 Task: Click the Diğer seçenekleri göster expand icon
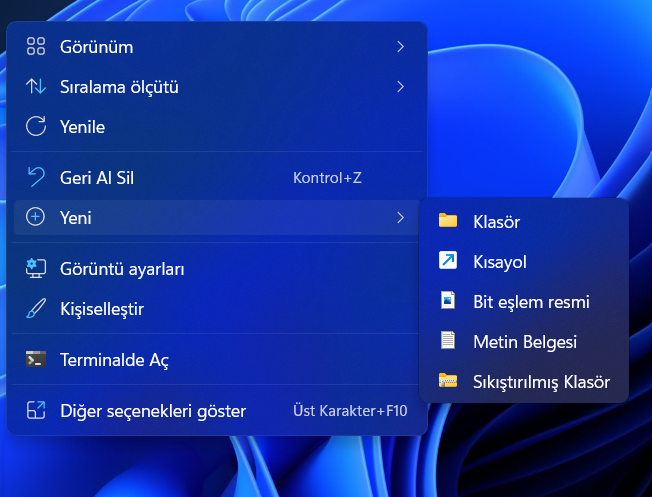pos(36,410)
